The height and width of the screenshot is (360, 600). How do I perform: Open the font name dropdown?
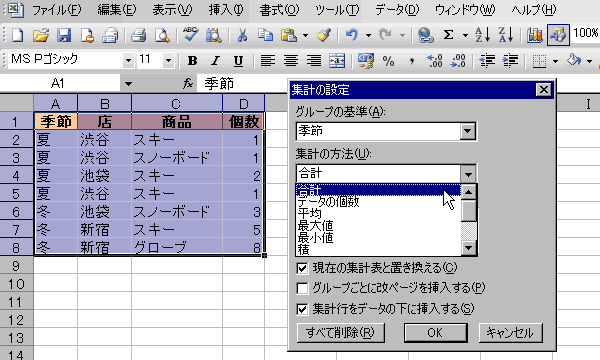click(129, 60)
